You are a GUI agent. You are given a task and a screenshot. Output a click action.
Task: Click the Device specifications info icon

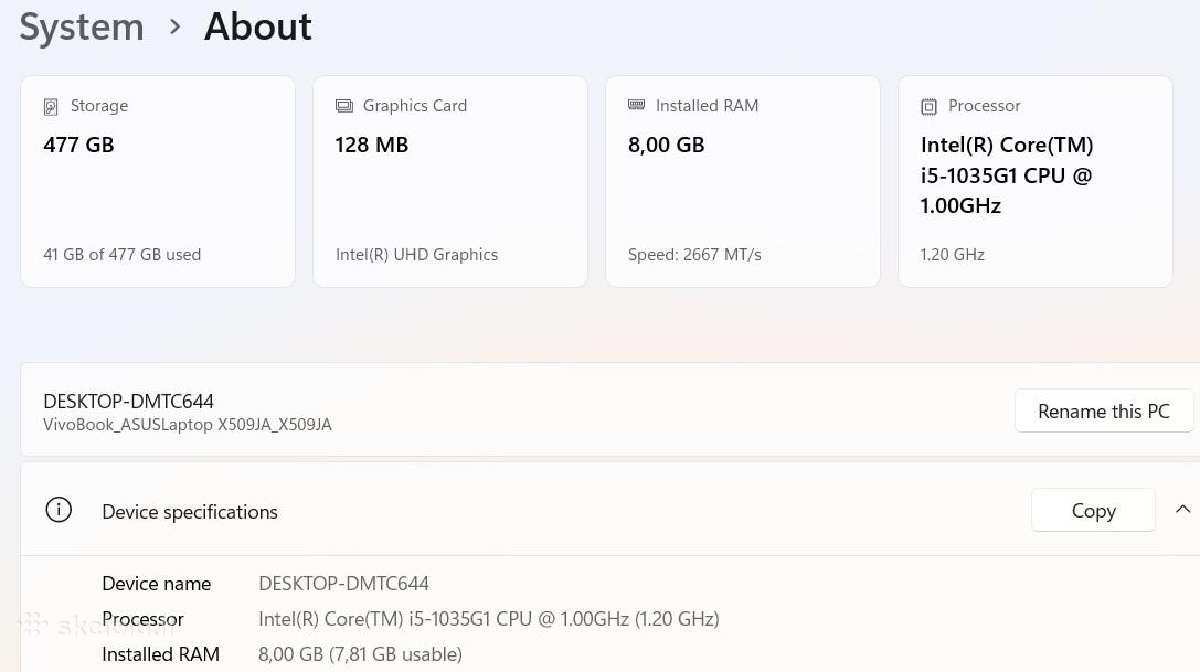[59, 511]
